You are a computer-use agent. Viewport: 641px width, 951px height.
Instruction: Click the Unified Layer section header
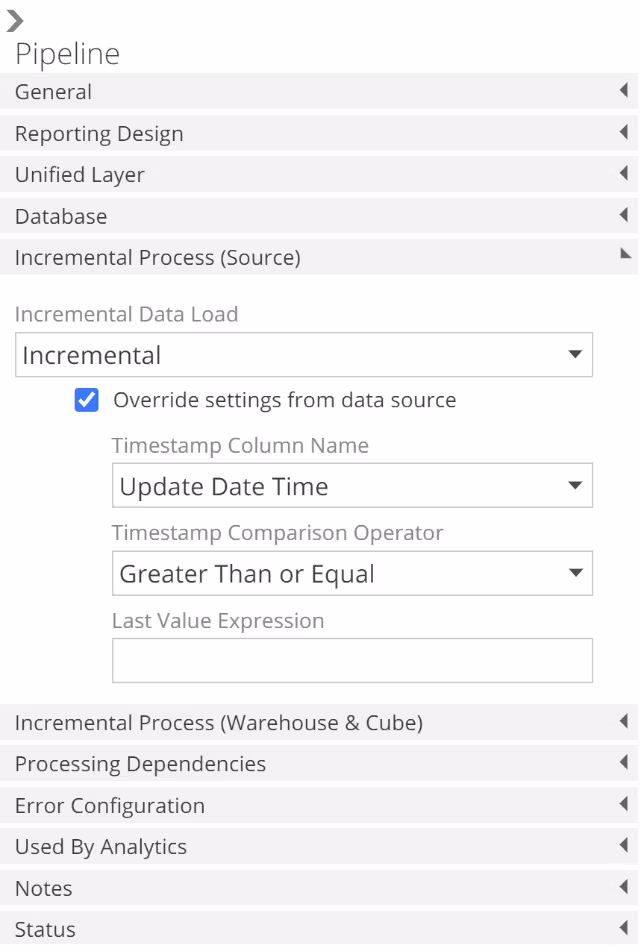pyautogui.click(x=80, y=175)
